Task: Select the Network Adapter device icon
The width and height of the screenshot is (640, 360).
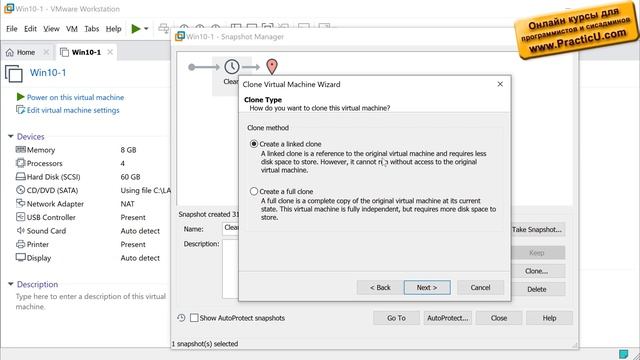Action: (x=20, y=203)
